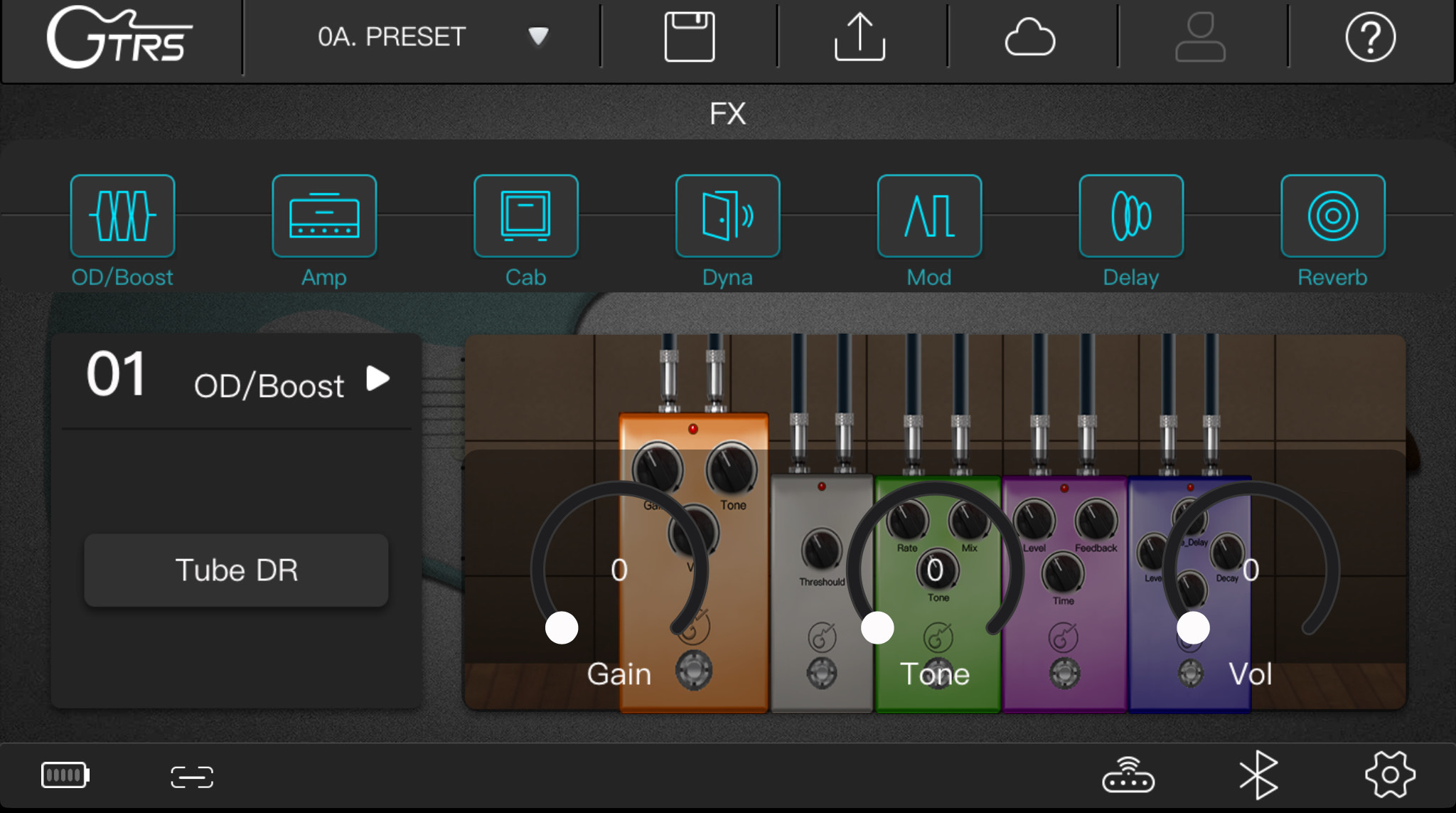Viewport: 1456px width, 813px height.
Task: Click the purple pedal Feedback knob
Action: click(1096, 520)
